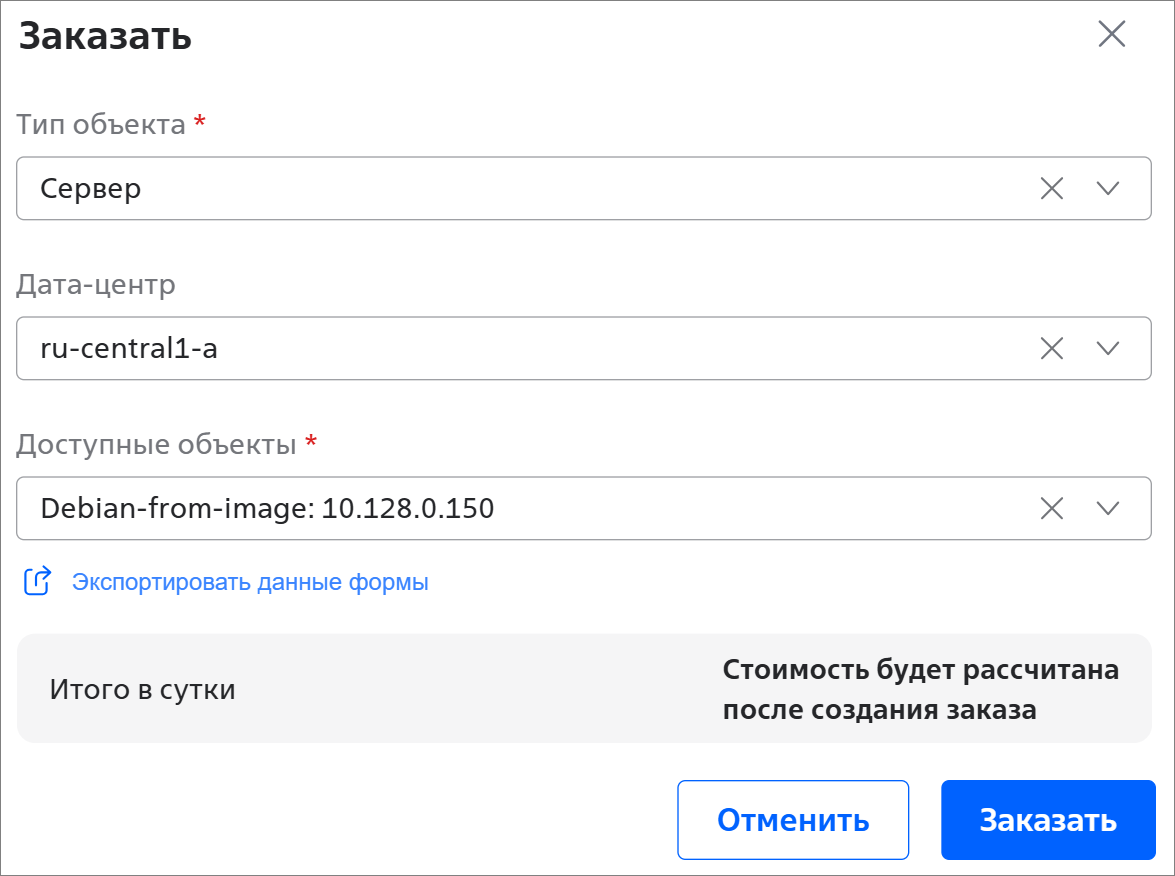Clear the selected Сервер object type
Viewport: 1175px width, 876px height.
[1052, 188]
